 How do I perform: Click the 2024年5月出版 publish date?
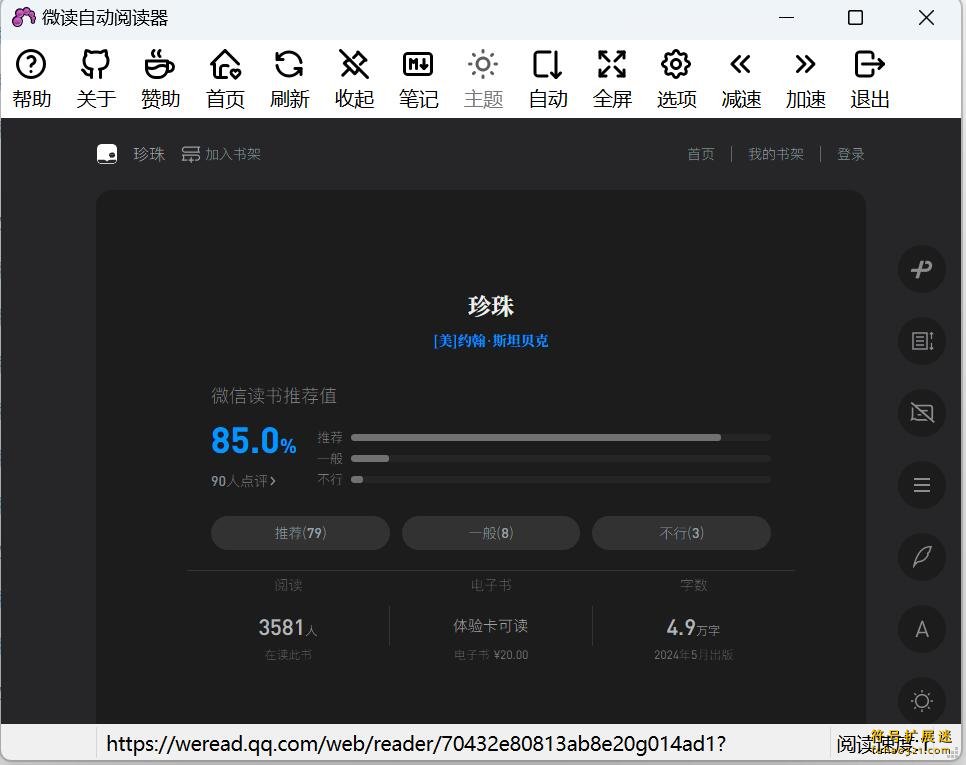click(693, 655)
